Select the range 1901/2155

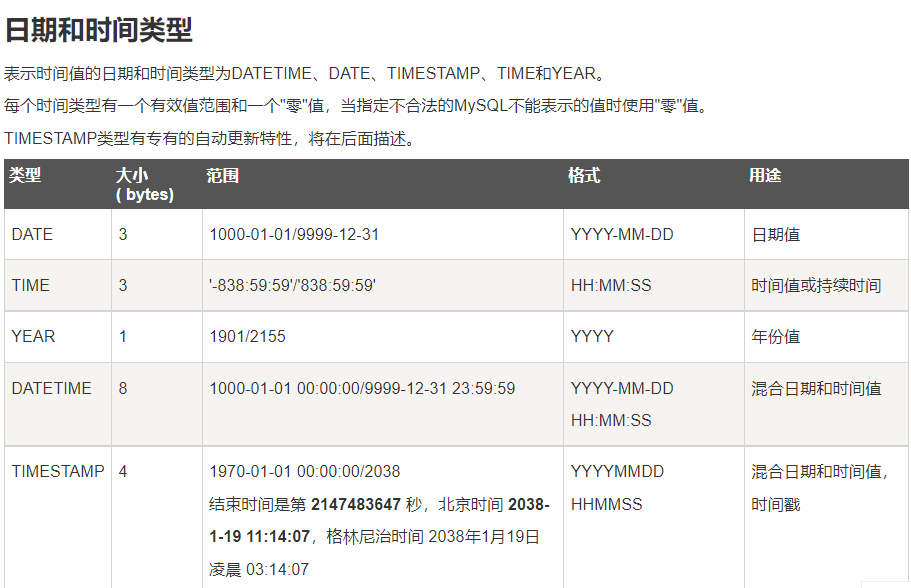coord(248,336)
